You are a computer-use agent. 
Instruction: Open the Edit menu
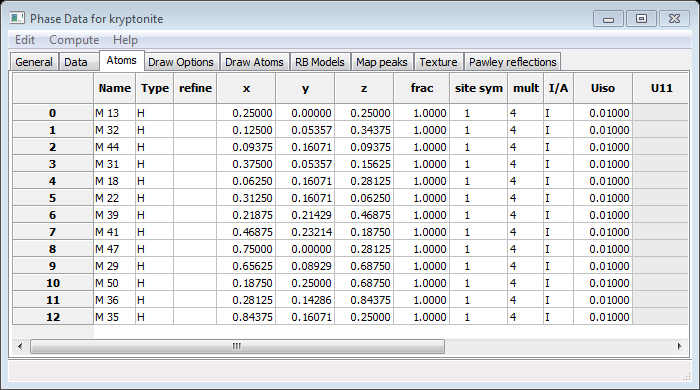click(25, 40)
